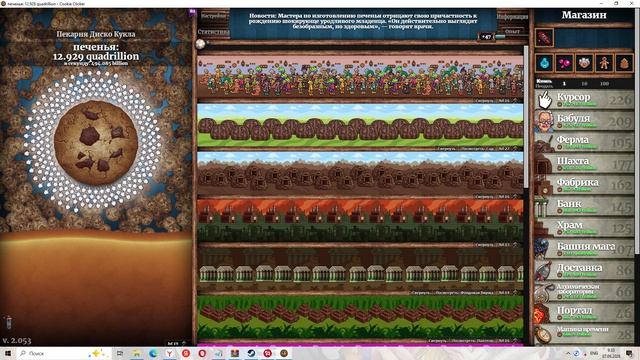Mute the mine building row
Viewport: 640px width, 360px height.
[x=484, y=197]
